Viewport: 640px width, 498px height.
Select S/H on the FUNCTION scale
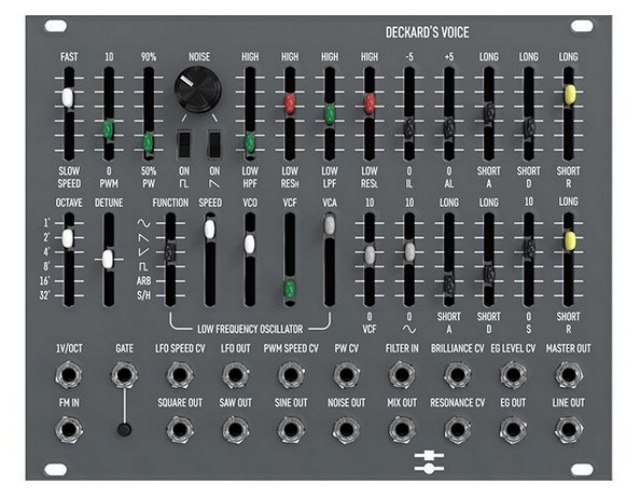click(x=144, y=296)
